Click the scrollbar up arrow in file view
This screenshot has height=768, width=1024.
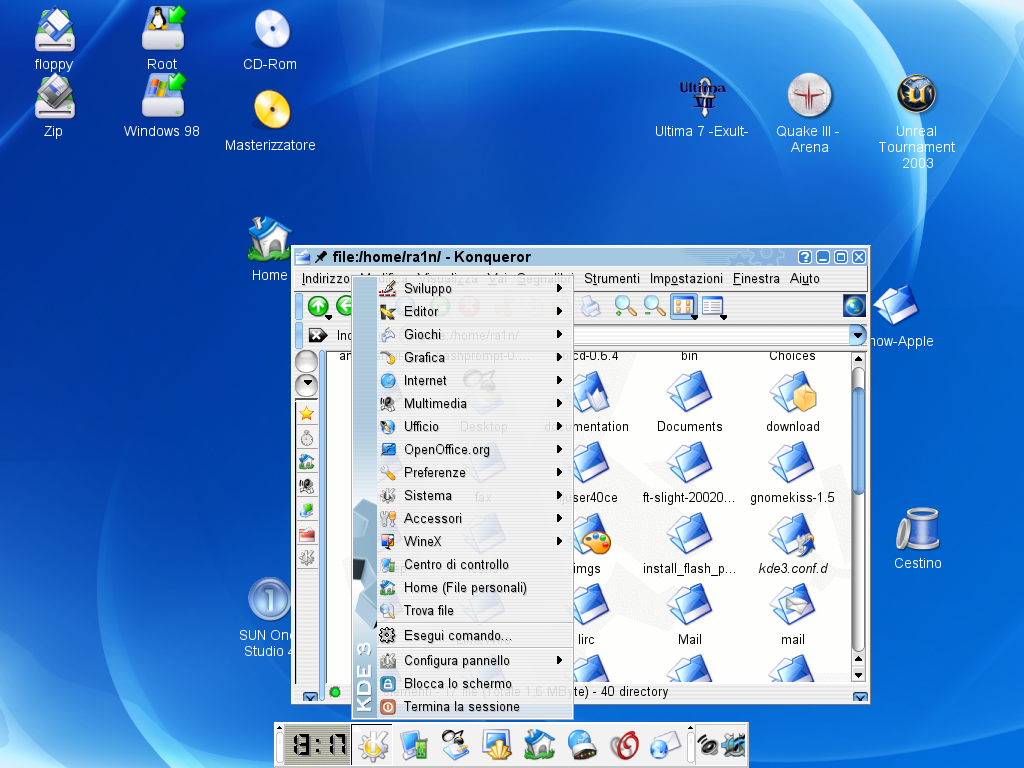coord(859,359)
